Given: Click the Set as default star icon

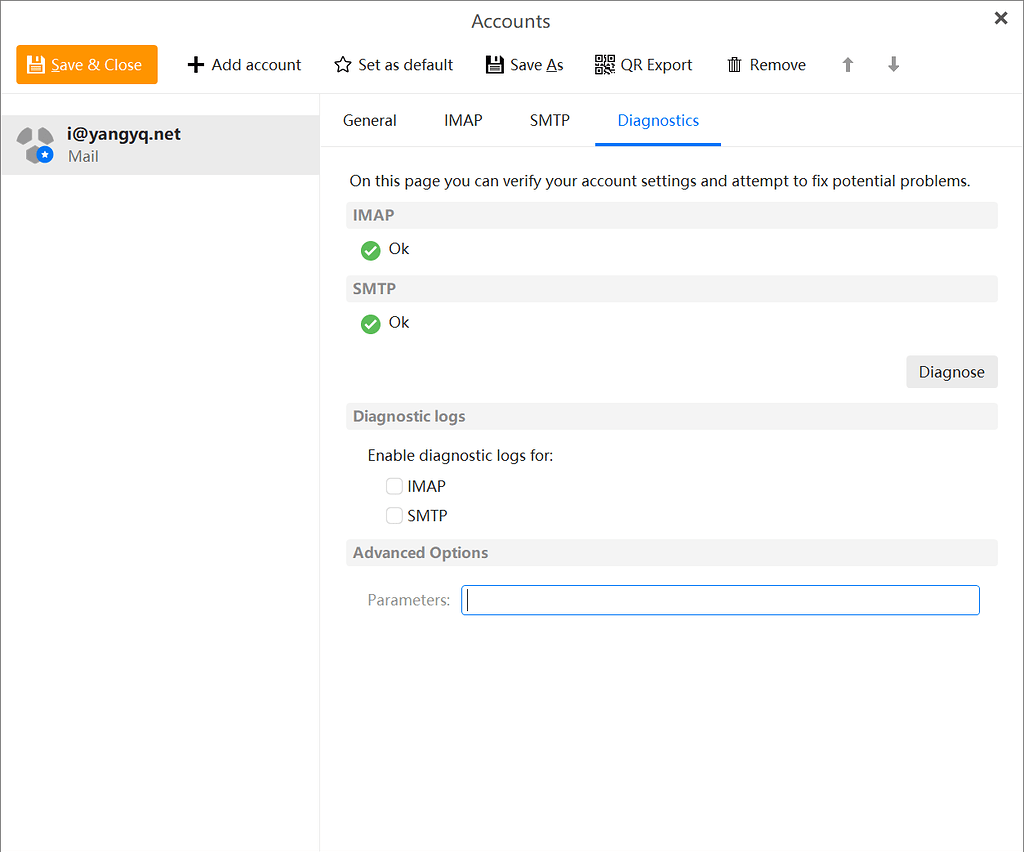Looking at the screenshot, I should tap(341, 64).
